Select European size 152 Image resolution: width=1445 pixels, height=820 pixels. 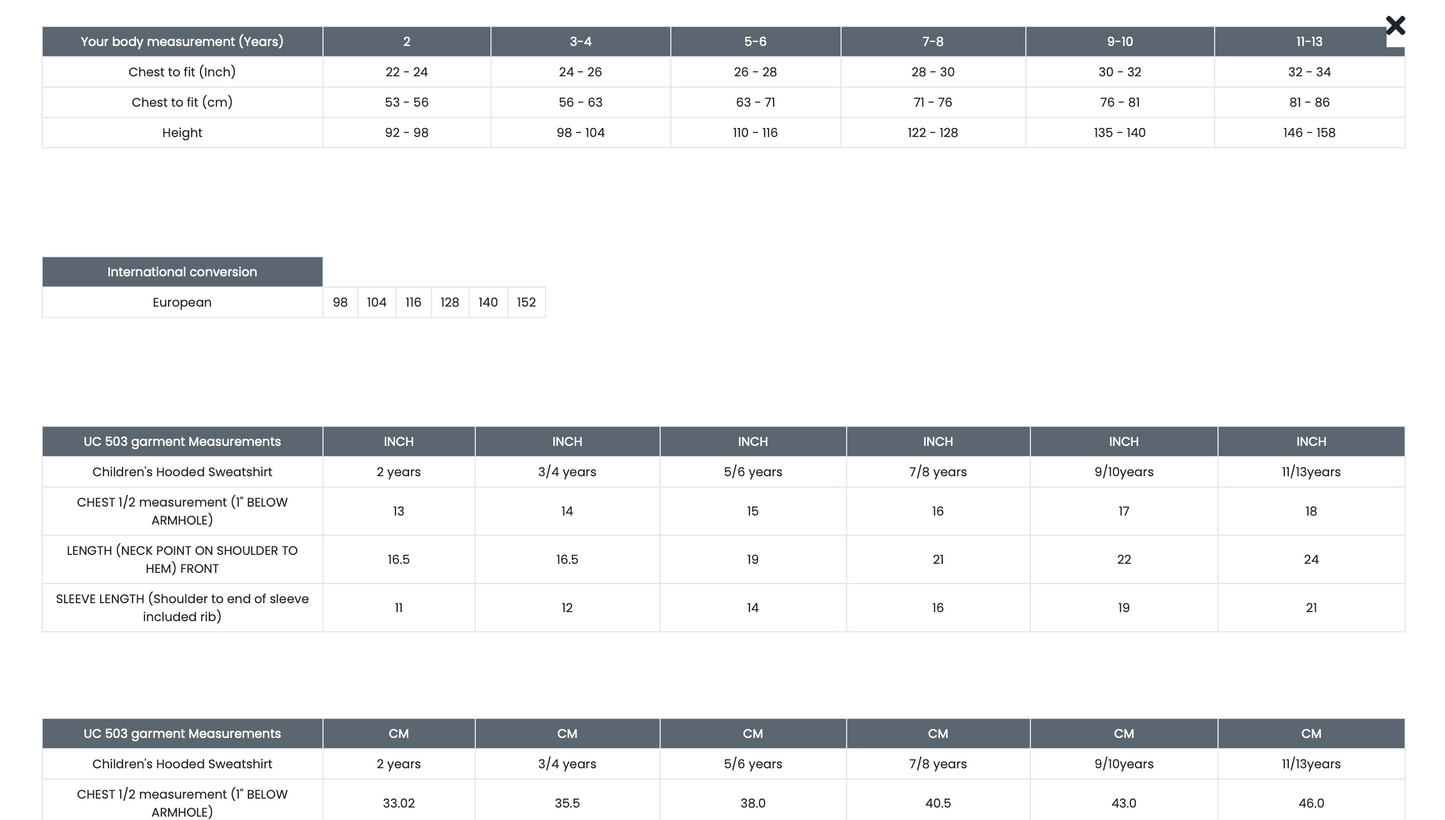[526, 302]
